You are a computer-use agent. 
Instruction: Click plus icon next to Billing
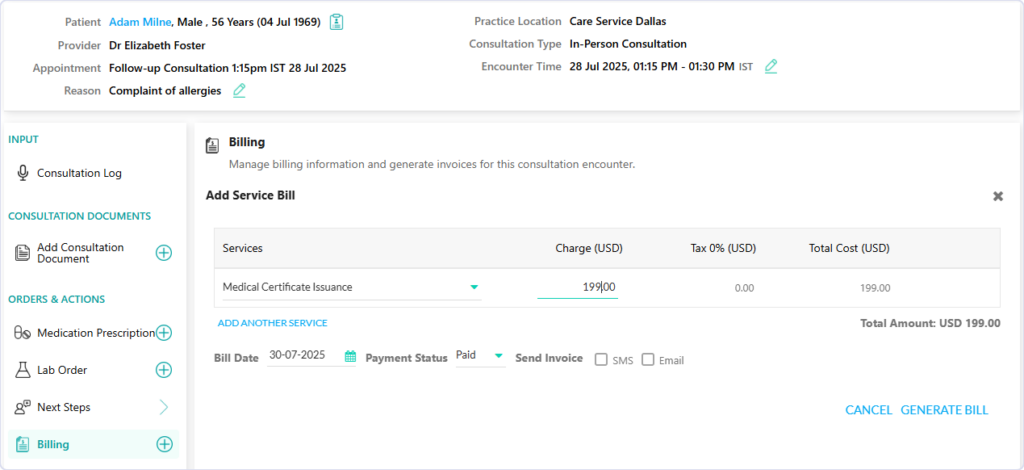pyautogui.click(x=165, y=445)
